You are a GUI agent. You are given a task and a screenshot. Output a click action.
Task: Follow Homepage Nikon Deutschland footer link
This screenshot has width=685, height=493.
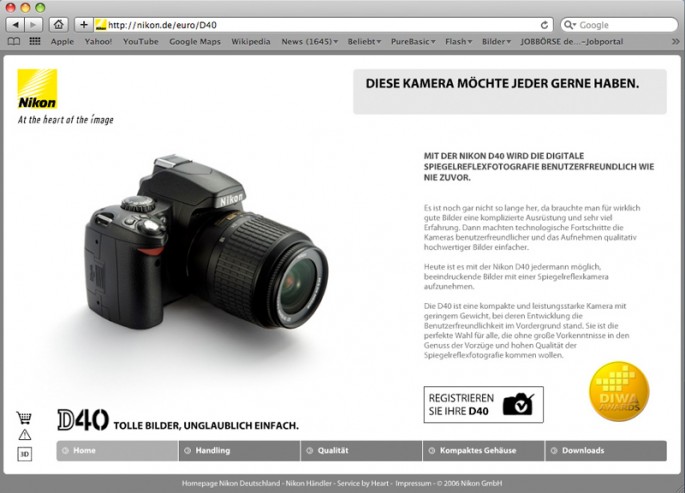pos(231,483)
